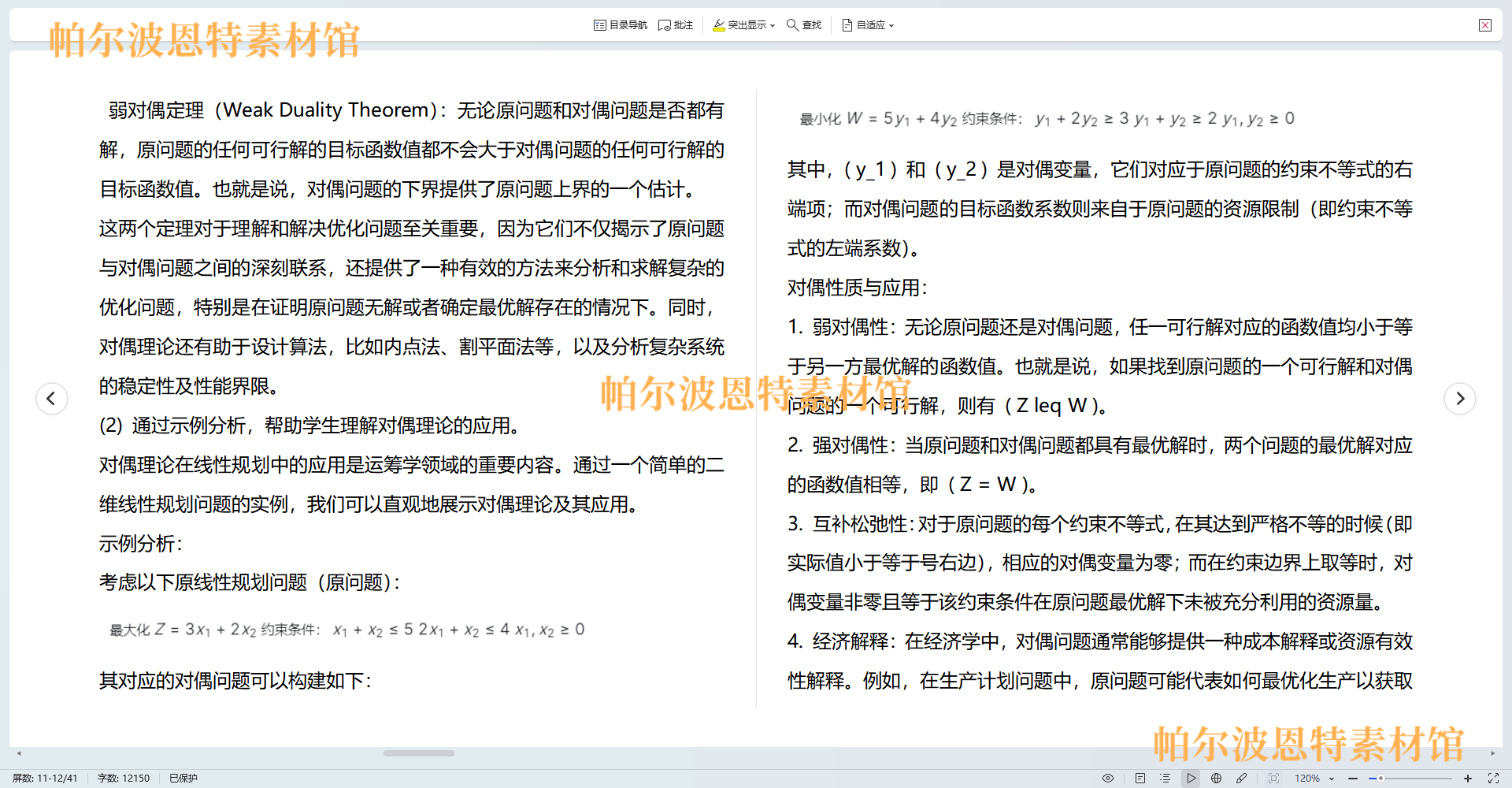The height and width of the screenshot is (788, 1512).
Task: Go to the previous page with left arrow
Action: [x=51, y=399]
